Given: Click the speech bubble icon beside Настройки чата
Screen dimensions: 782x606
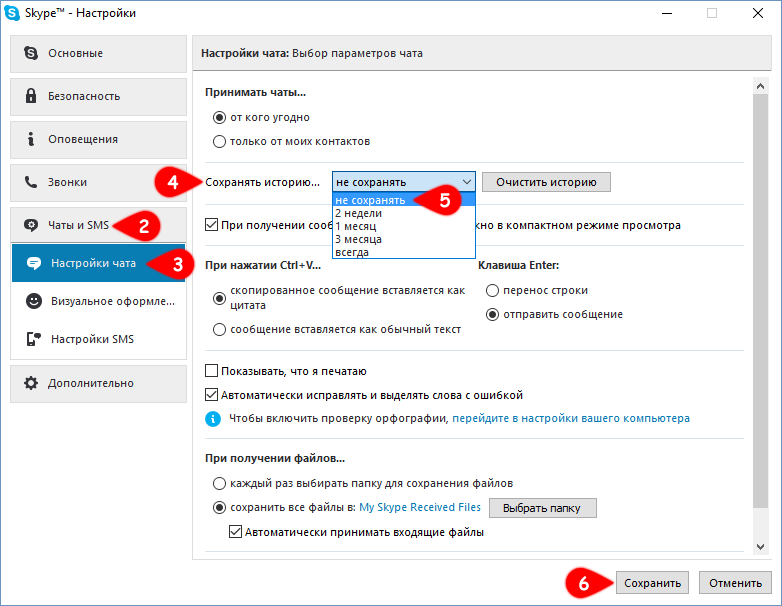Looking at the screenshot, I should tap(34, 263).
